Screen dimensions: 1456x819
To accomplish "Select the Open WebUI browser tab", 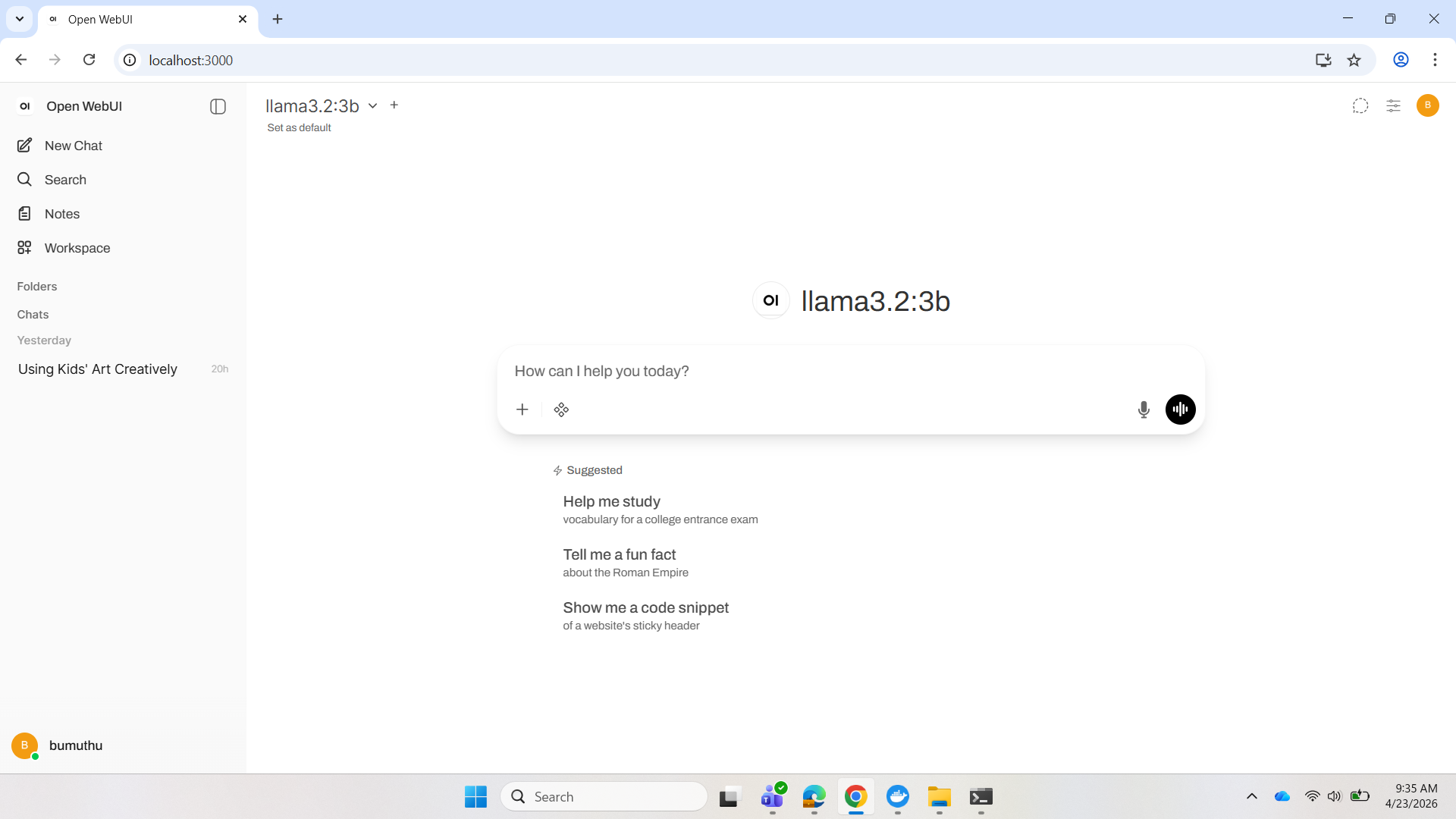I will [148, 19].
